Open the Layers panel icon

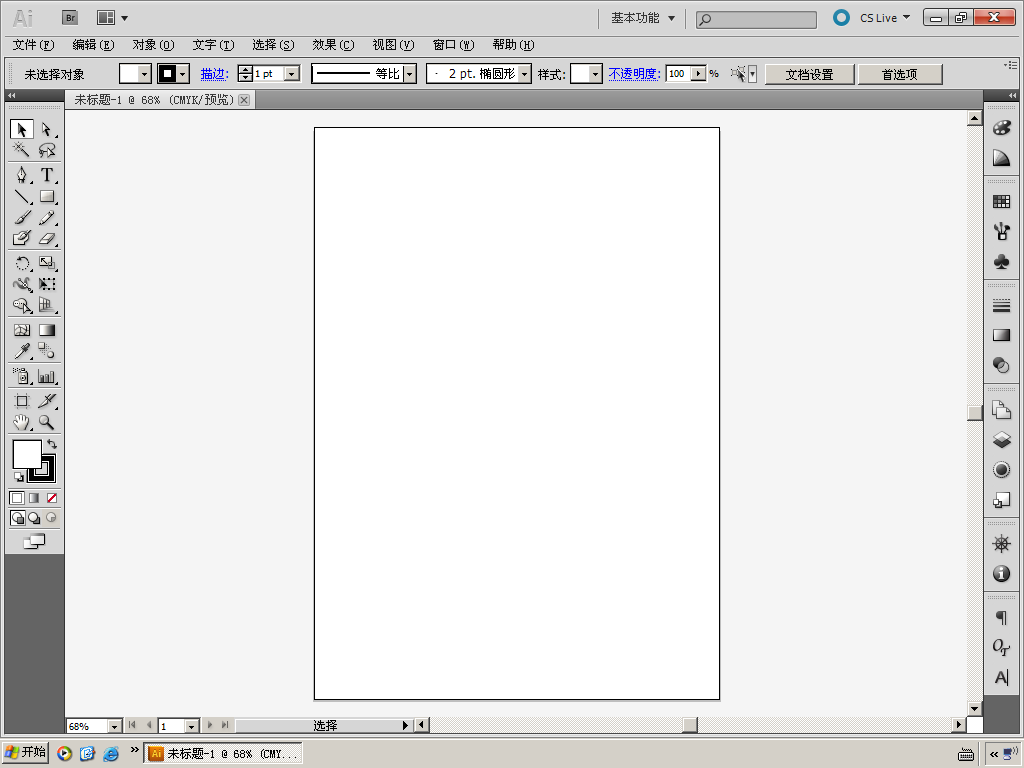[1001, 440]
